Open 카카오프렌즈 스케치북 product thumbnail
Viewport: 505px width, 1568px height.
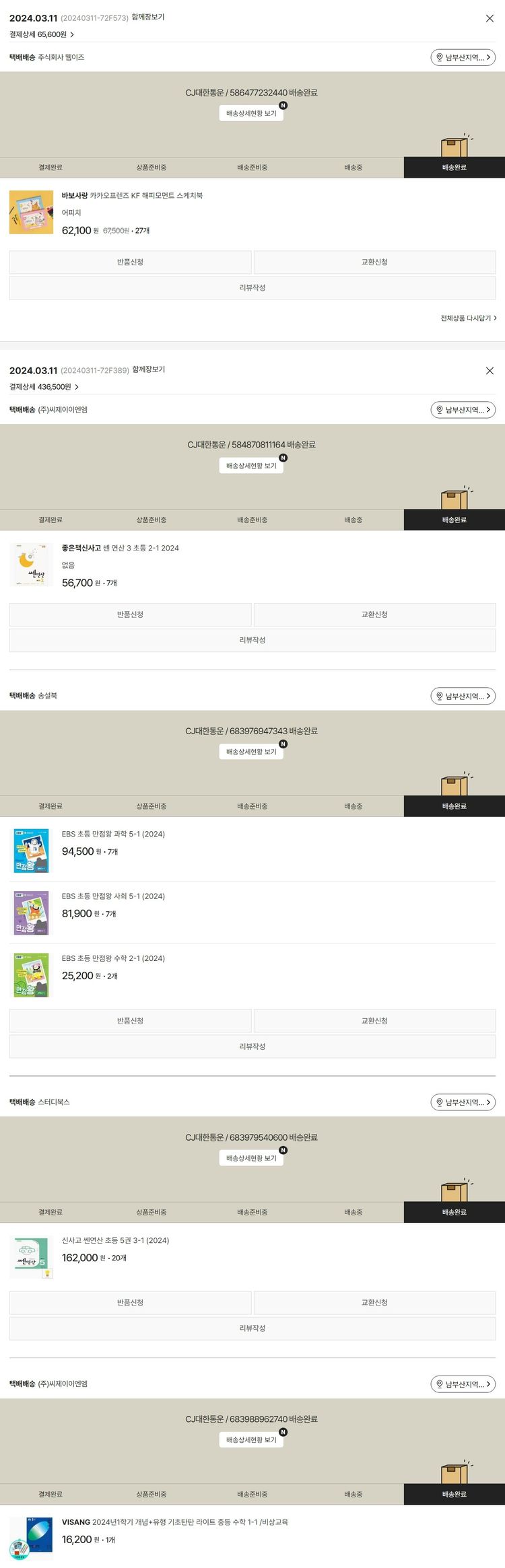click(x=31, y=213)
